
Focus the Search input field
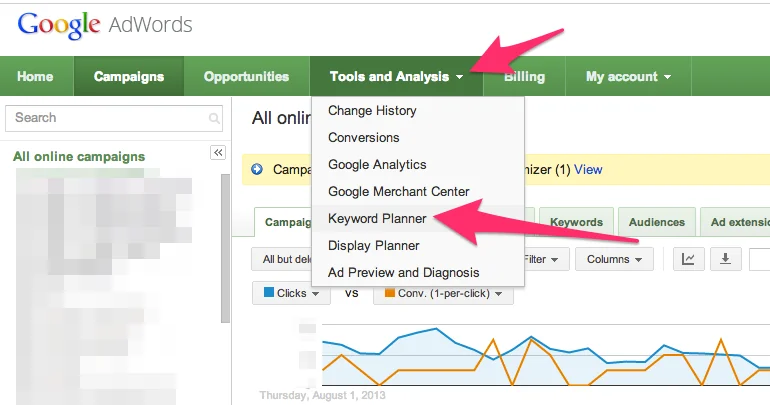[114, 118]
